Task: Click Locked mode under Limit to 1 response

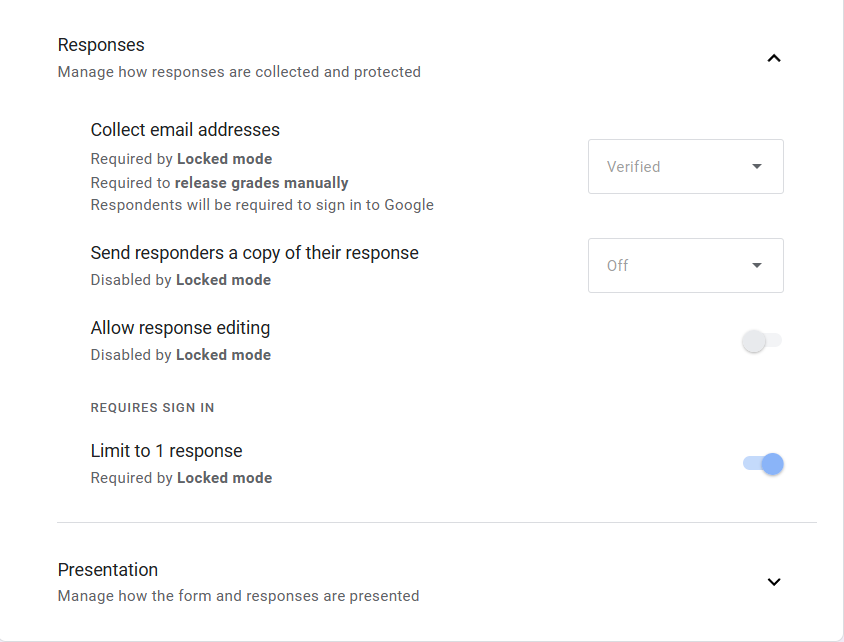Action: [x=224, y=478]
